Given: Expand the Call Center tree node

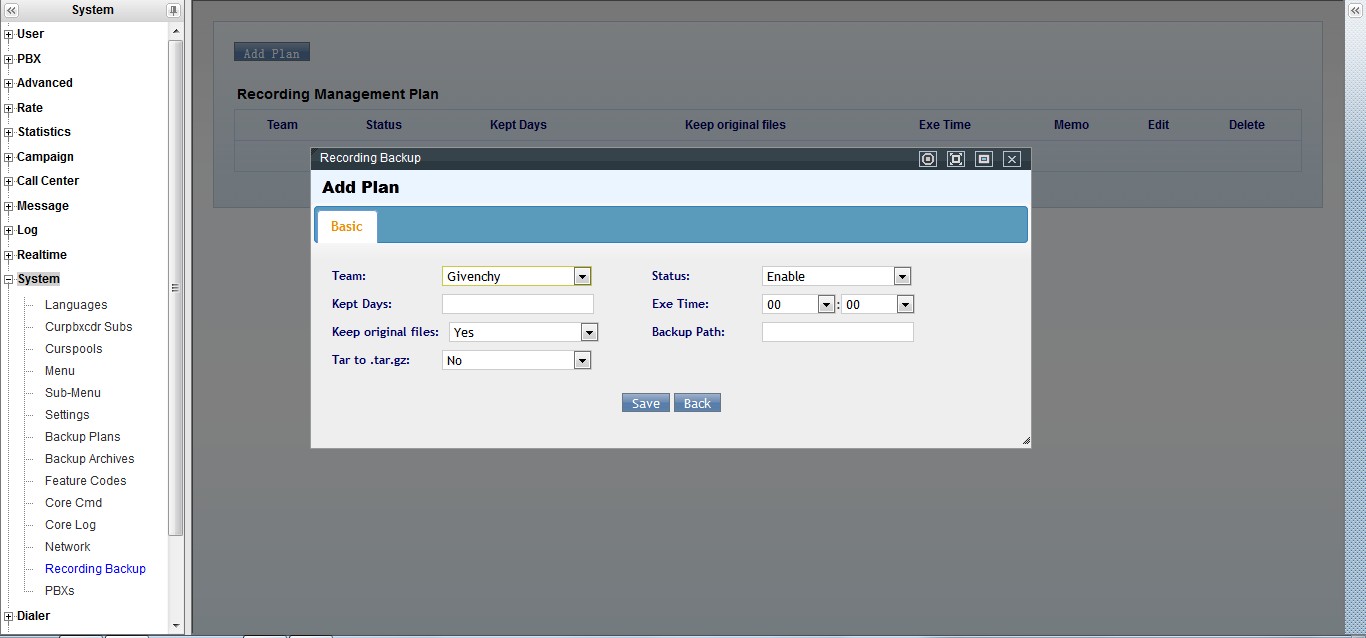Looking at the screenshot, I should 9,181.
